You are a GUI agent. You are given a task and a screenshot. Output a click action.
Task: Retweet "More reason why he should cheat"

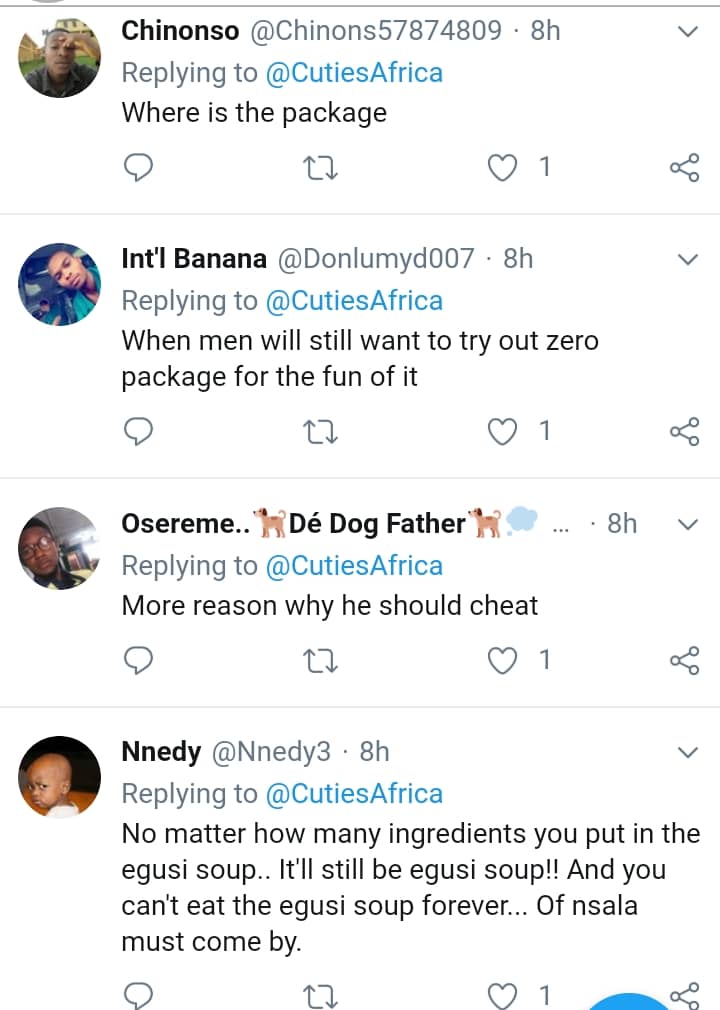pos(320,660)
